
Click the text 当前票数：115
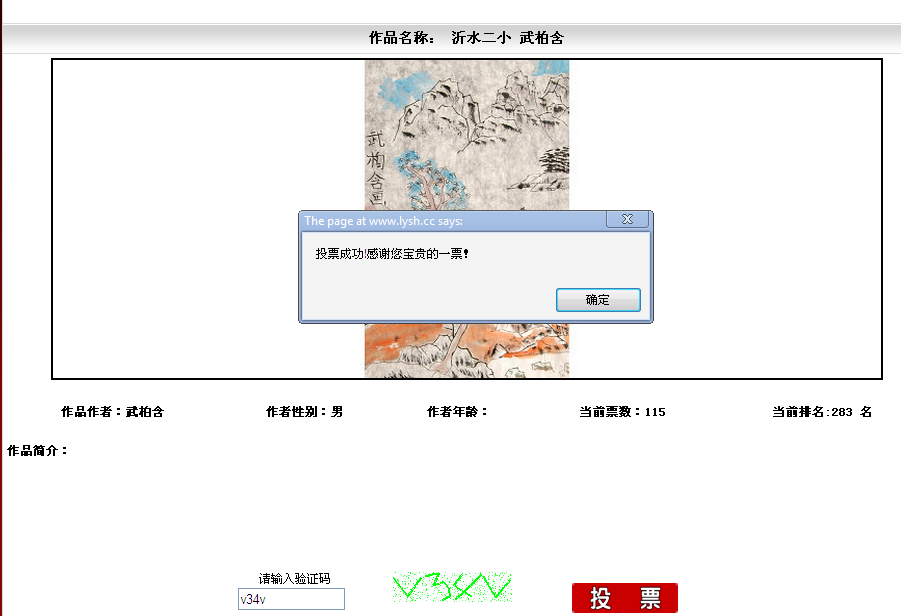[x=622, y=411]
